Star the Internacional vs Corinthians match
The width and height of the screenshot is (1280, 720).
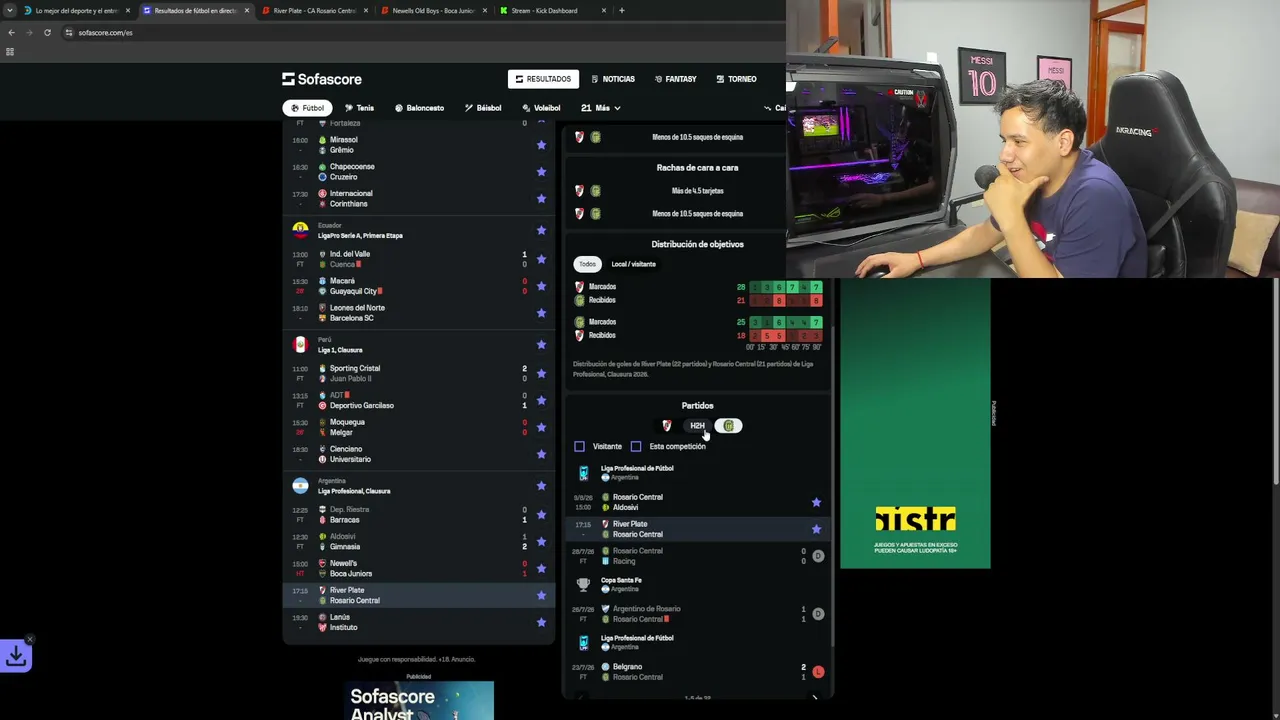click(x=541, y=199)
